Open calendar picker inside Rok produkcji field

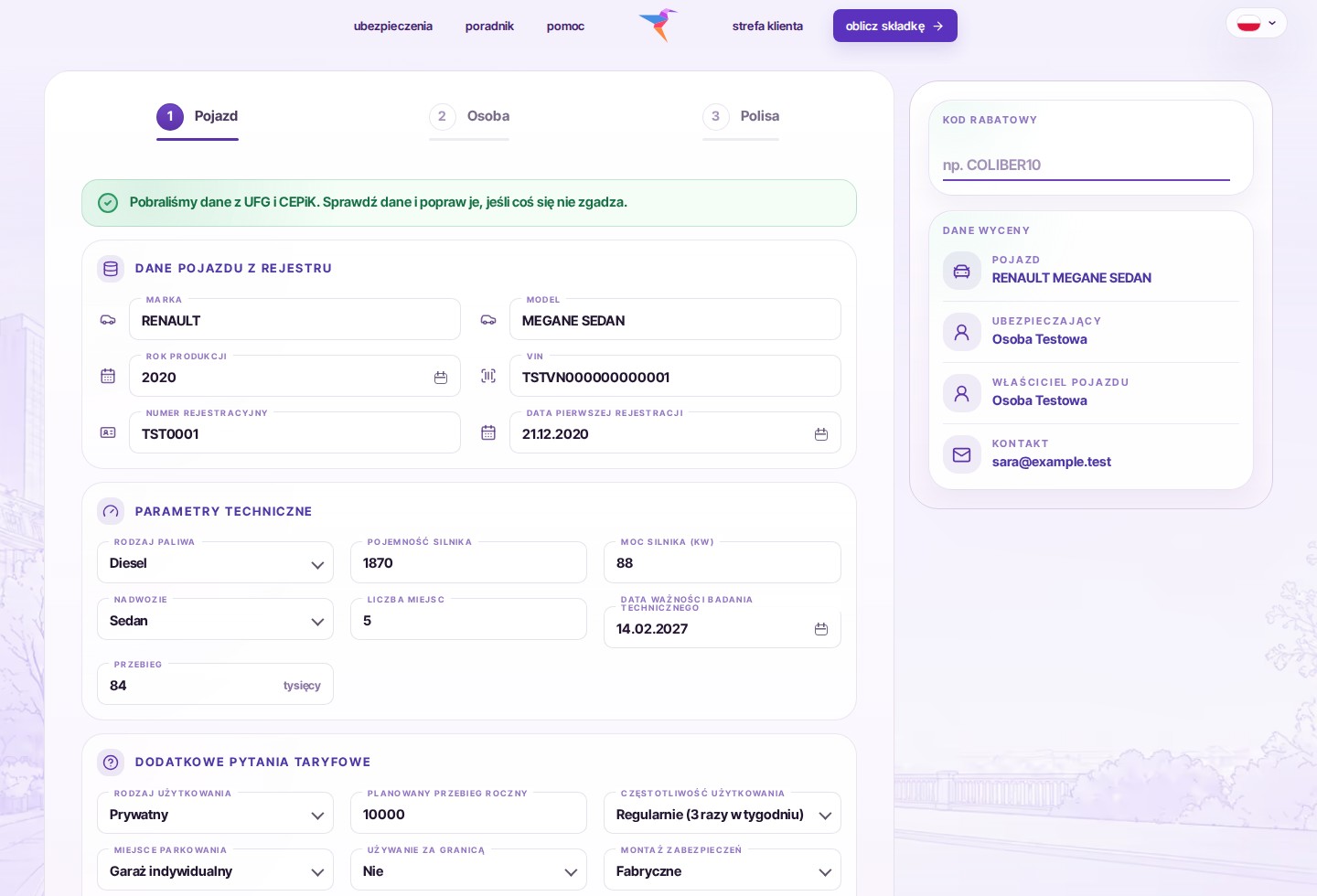coord(441,378)
